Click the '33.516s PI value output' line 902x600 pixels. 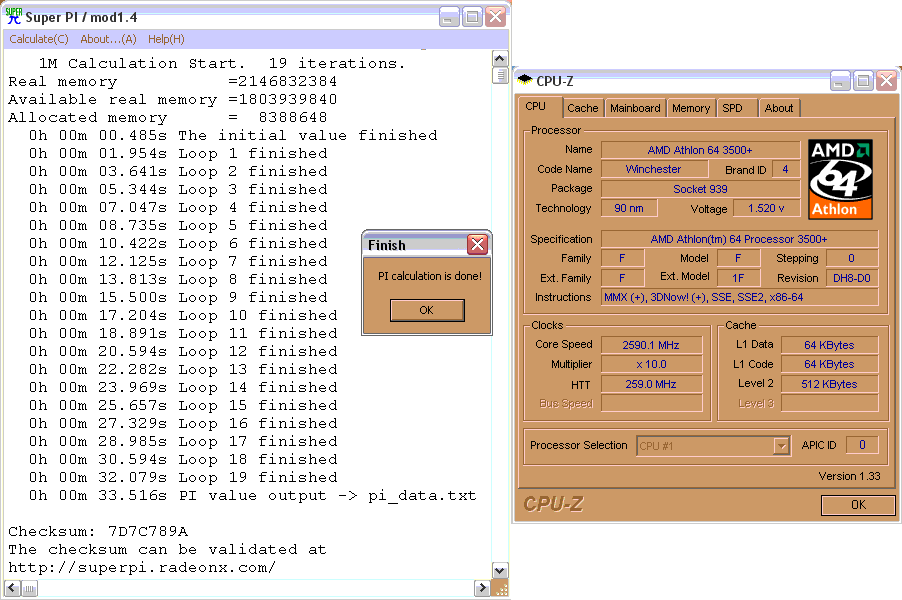point(253,496)
